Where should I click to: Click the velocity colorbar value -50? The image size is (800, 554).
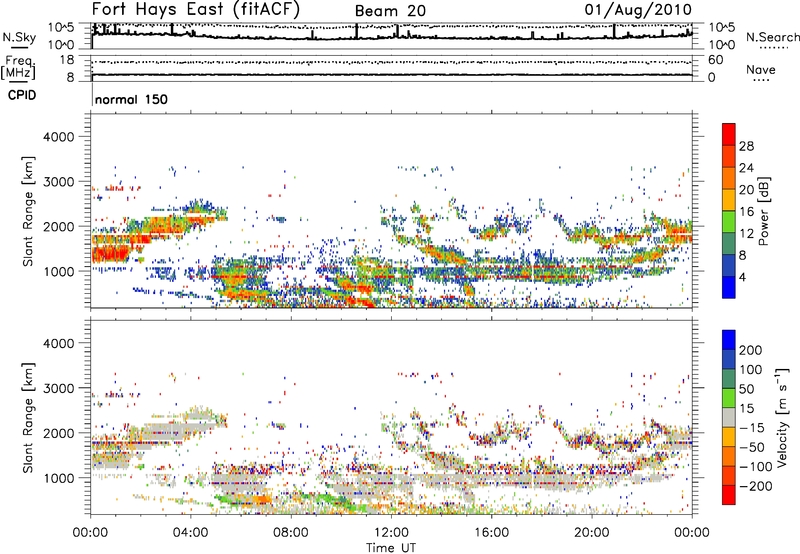click(x=751, y=447)
